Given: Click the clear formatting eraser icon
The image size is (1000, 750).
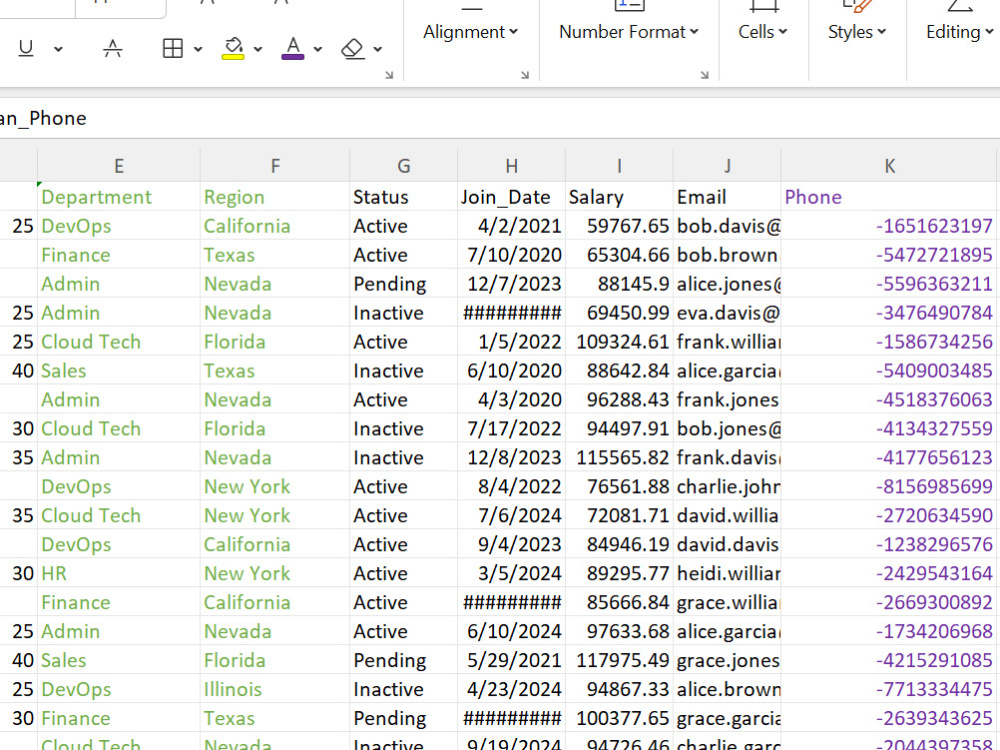Looking at the screenshot, I should pos(353,48).
